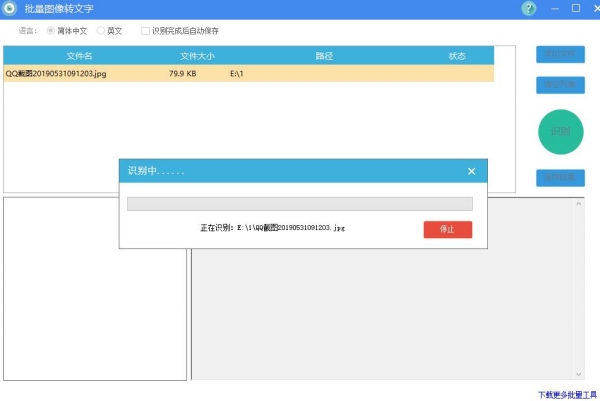Select the 简体中文 language radio button

click(x=51, y=31)
